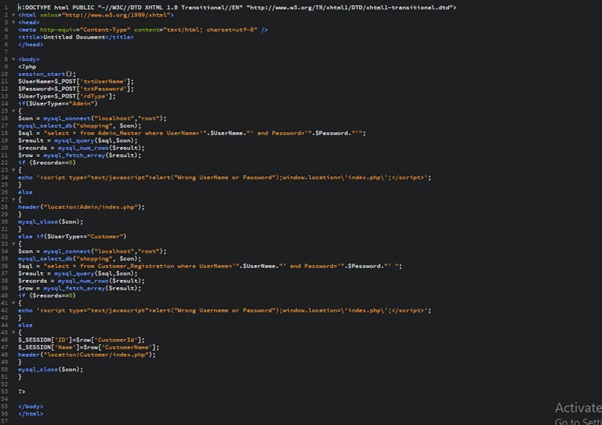Click the 'Wrong Username or Password' echo on line 42
This screenshot has width=602, height=425.
224,311
